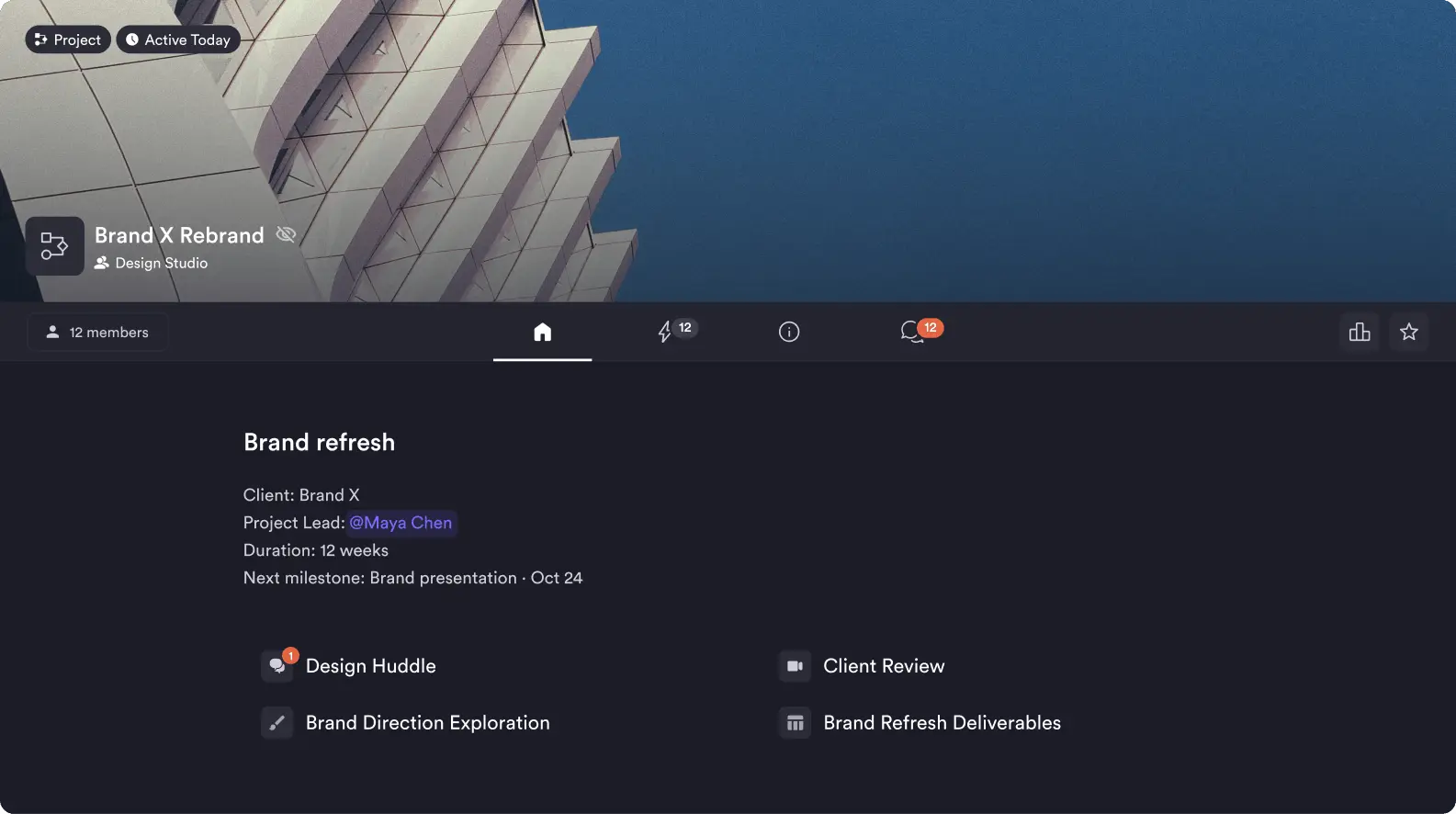Open the chat tab with 12 unread
Viewport: 1456px width, 814px height.
click(x=921, y=332)
